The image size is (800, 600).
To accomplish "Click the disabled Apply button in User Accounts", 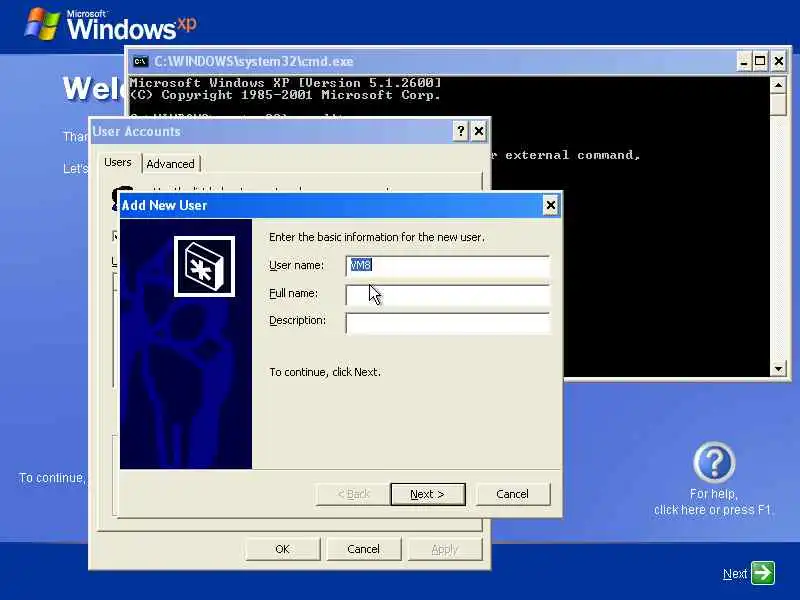I will [x=444, y=549].
